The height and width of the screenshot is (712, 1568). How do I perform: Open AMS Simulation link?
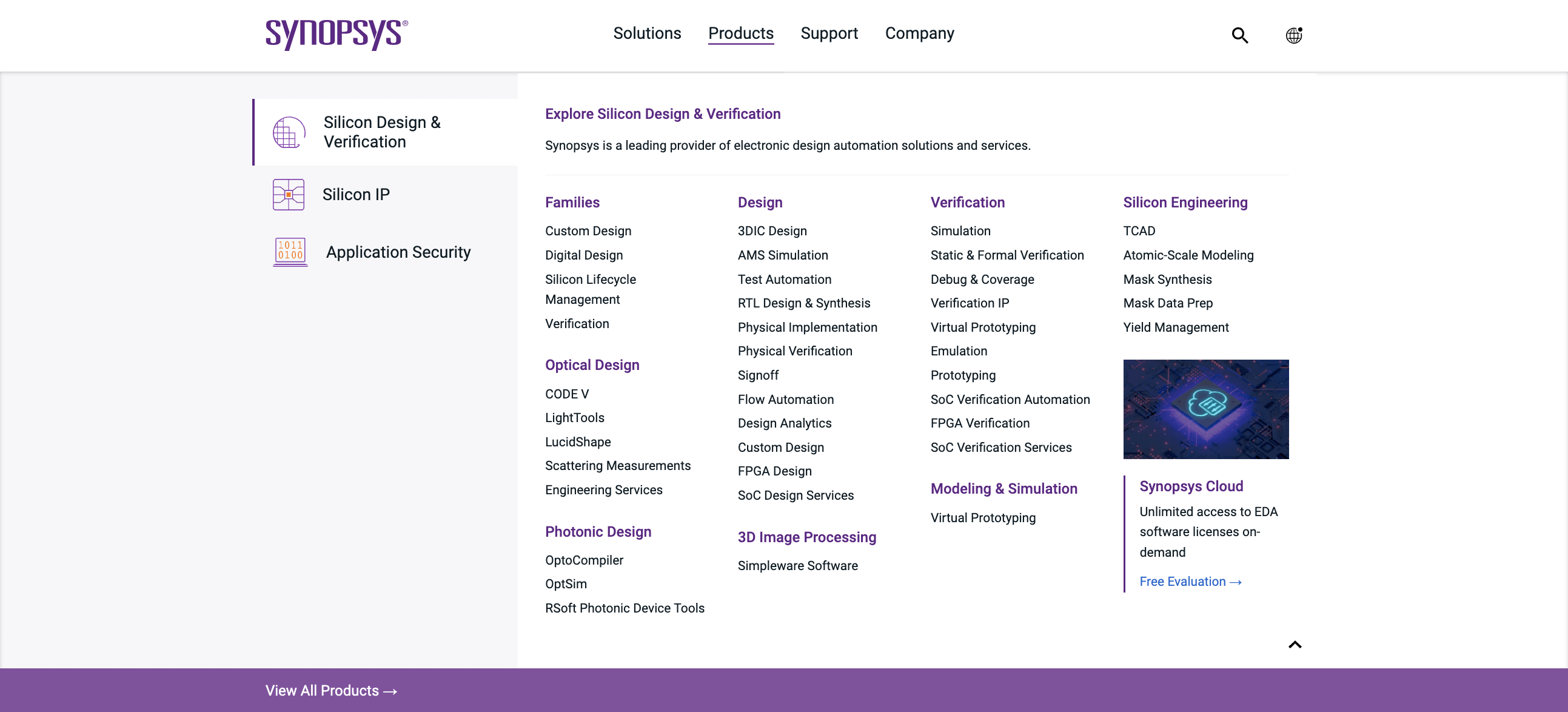coord(783,255)
